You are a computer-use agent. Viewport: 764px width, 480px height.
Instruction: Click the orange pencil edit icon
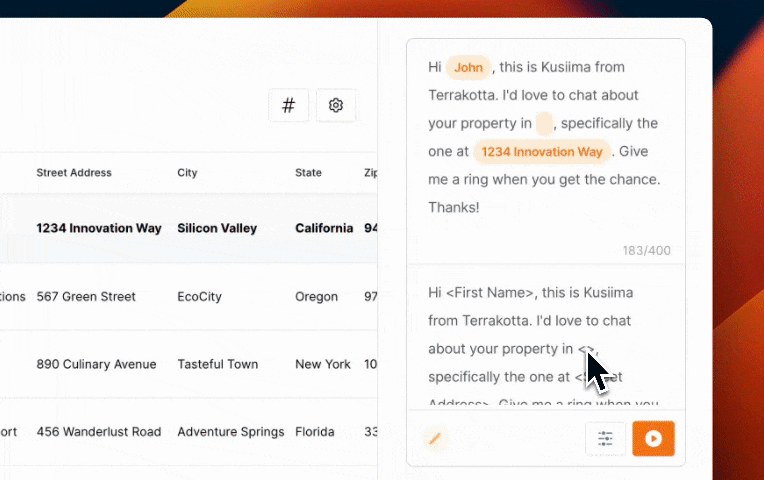tap(435, 439)
